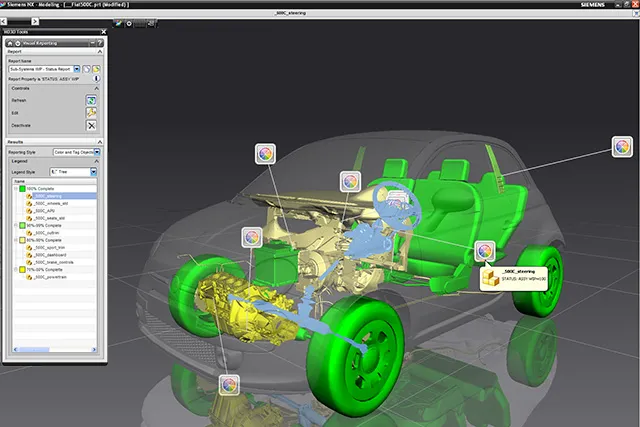Collapse the Legend section
Image resolution: width=640 pixels, height=427 pixels.
coord(97,161)
